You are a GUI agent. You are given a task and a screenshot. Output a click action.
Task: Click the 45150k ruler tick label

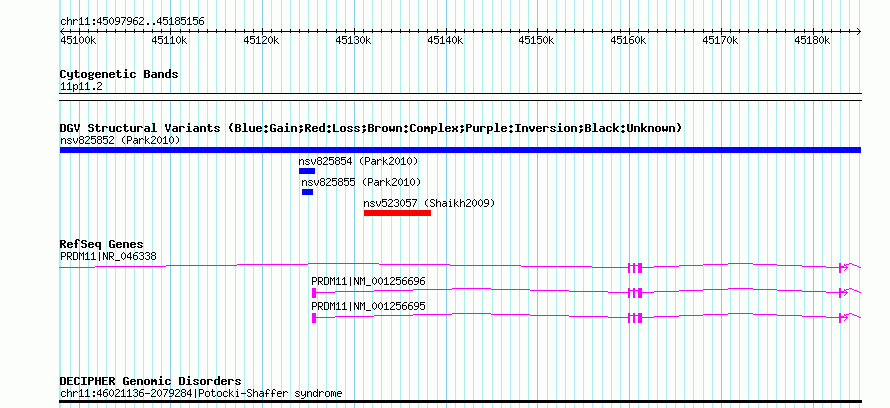pos(538,40)
